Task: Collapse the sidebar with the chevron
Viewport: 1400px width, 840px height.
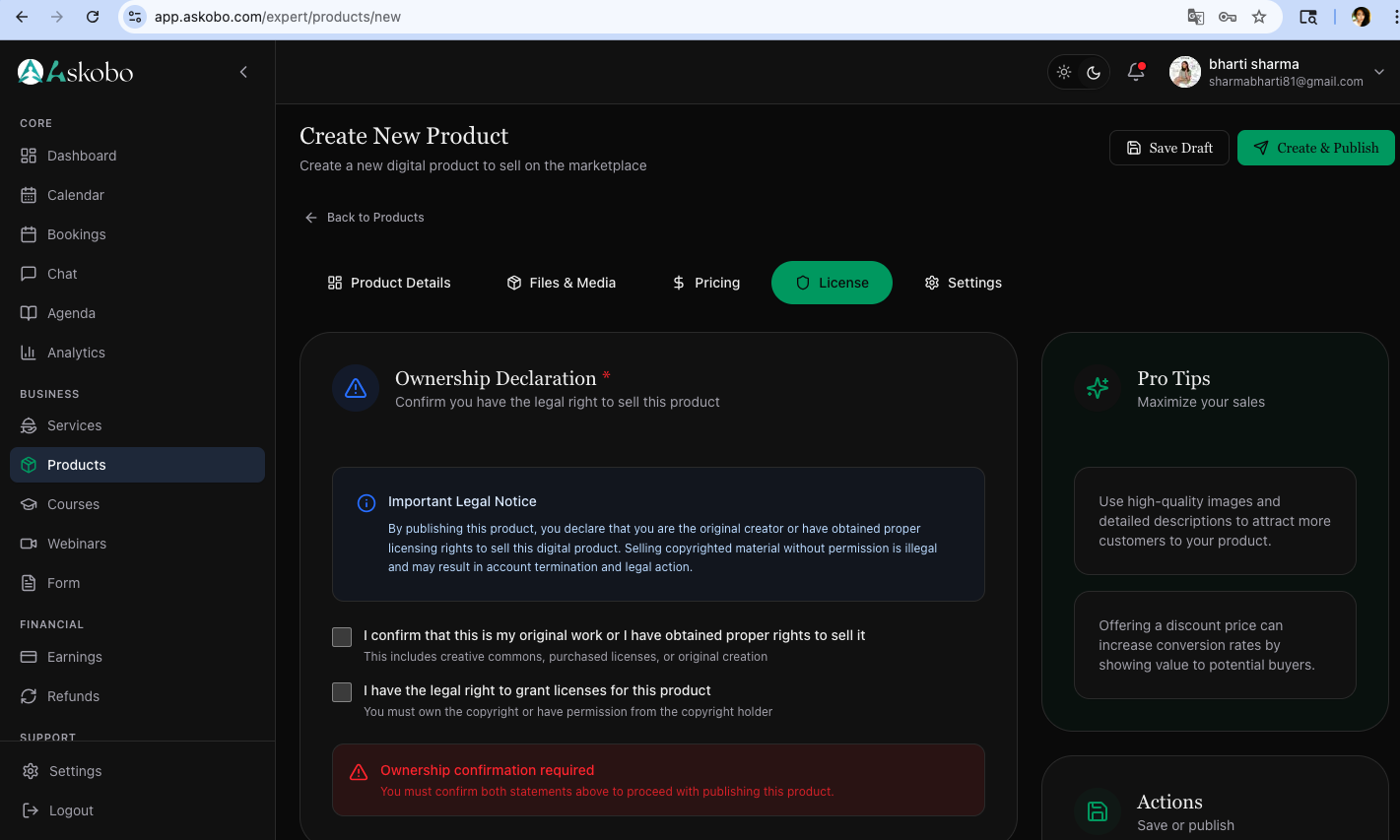Action: (x=243, y=71)
